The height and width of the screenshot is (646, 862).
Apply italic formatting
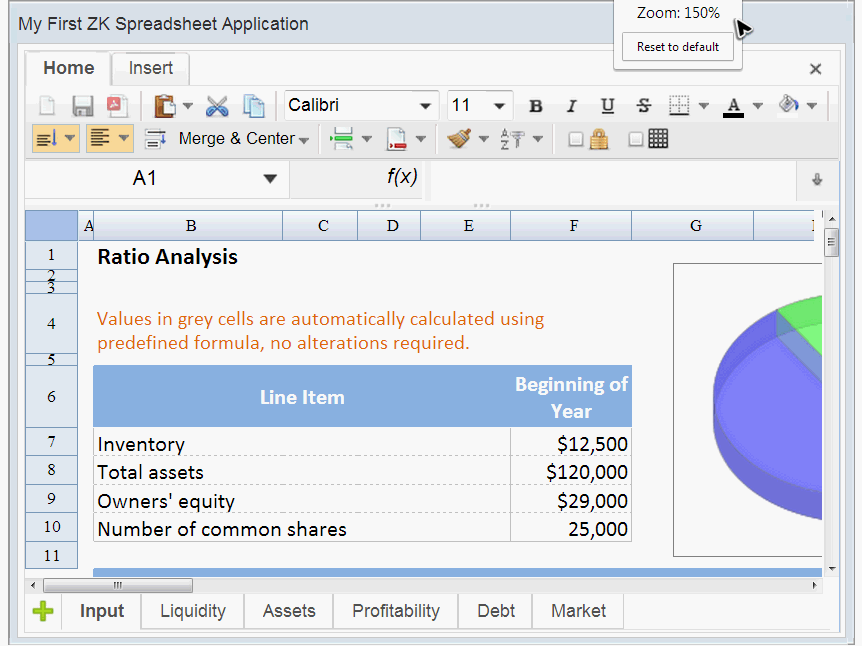click(572, 106)
